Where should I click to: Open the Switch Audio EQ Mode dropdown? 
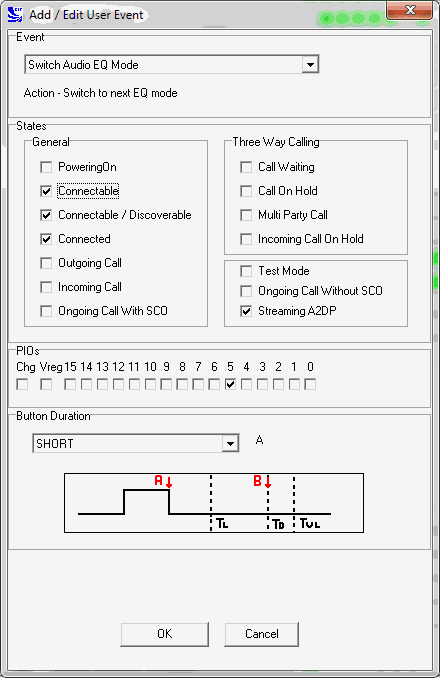click(310, 65)
